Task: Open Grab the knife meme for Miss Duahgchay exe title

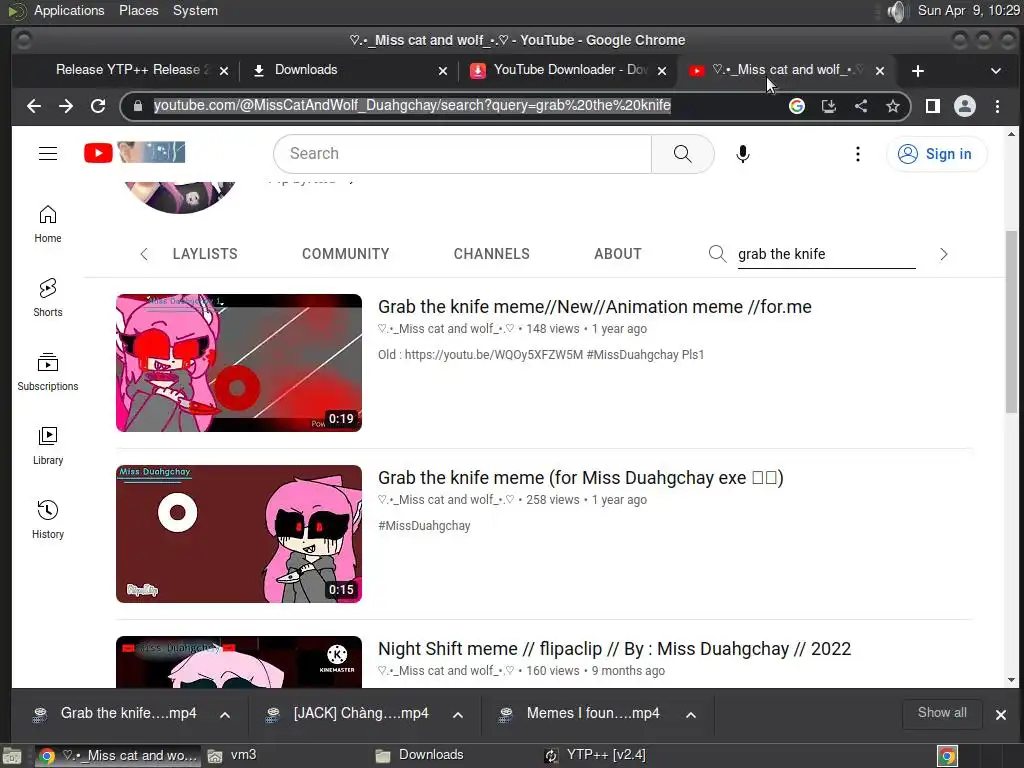Action: [581, 478]
